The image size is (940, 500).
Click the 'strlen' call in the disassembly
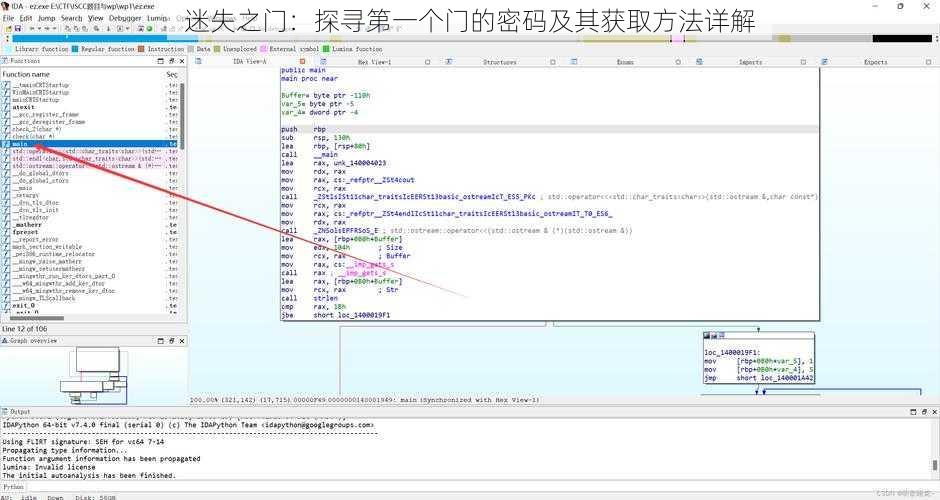tap(326, 298)
